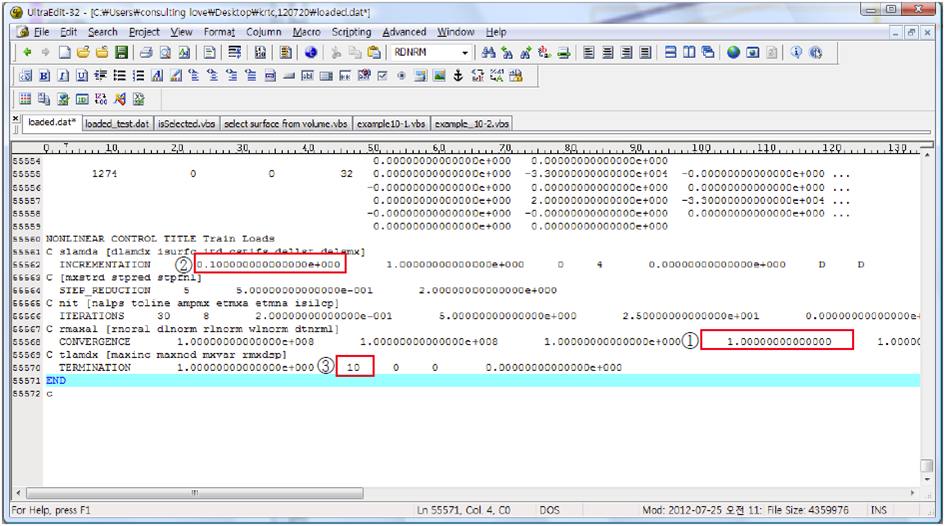Click the New File icon

click(x=64, y=53)
